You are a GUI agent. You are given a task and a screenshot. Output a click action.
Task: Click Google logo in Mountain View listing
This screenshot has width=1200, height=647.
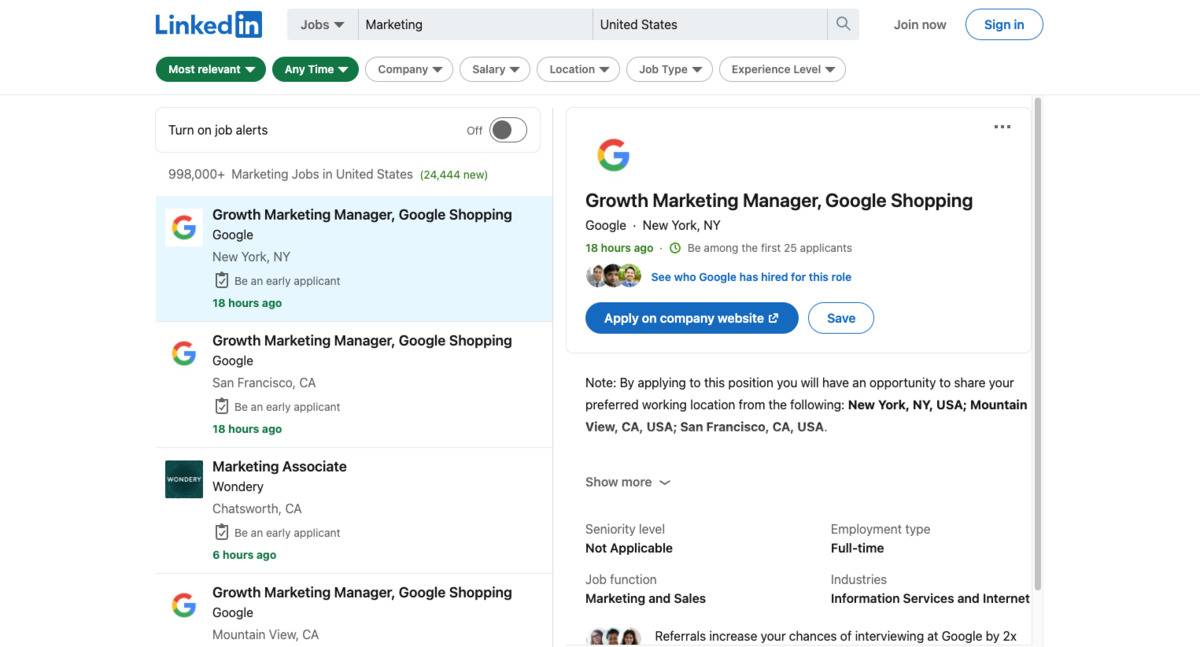pyautogui.click(x=184, y=605)
